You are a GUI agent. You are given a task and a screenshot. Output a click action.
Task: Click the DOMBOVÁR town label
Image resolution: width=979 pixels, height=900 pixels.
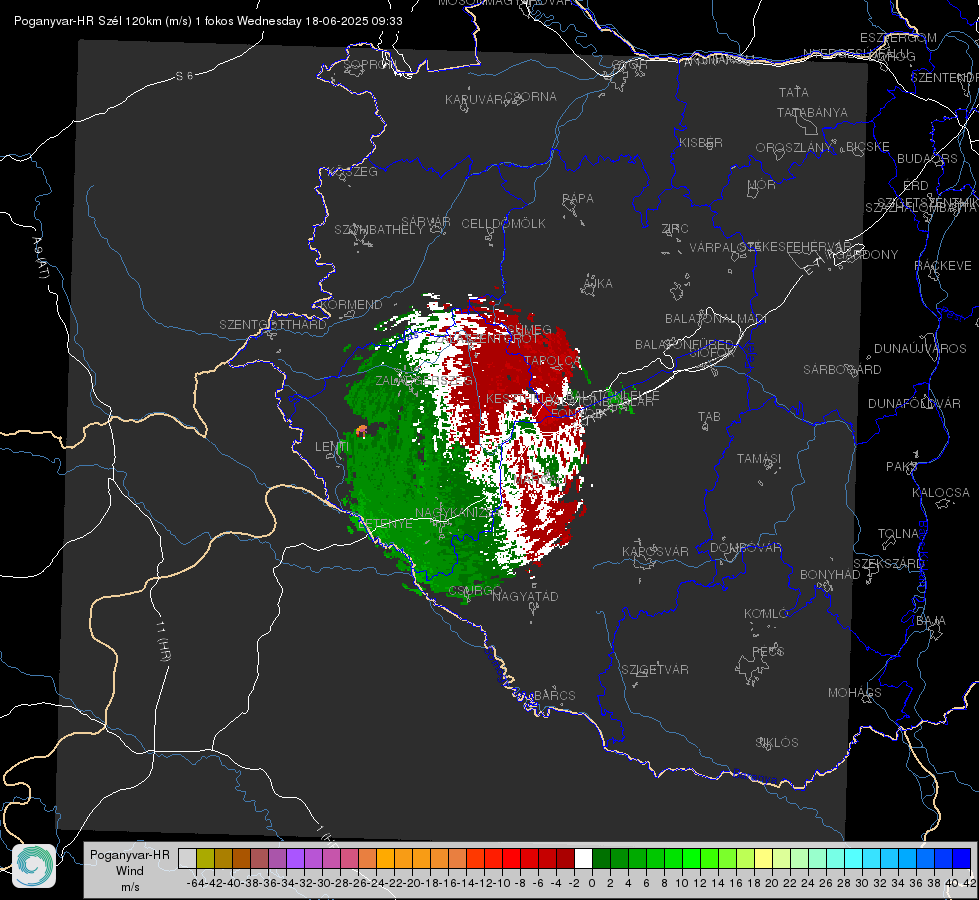click(x=745, y=547)
